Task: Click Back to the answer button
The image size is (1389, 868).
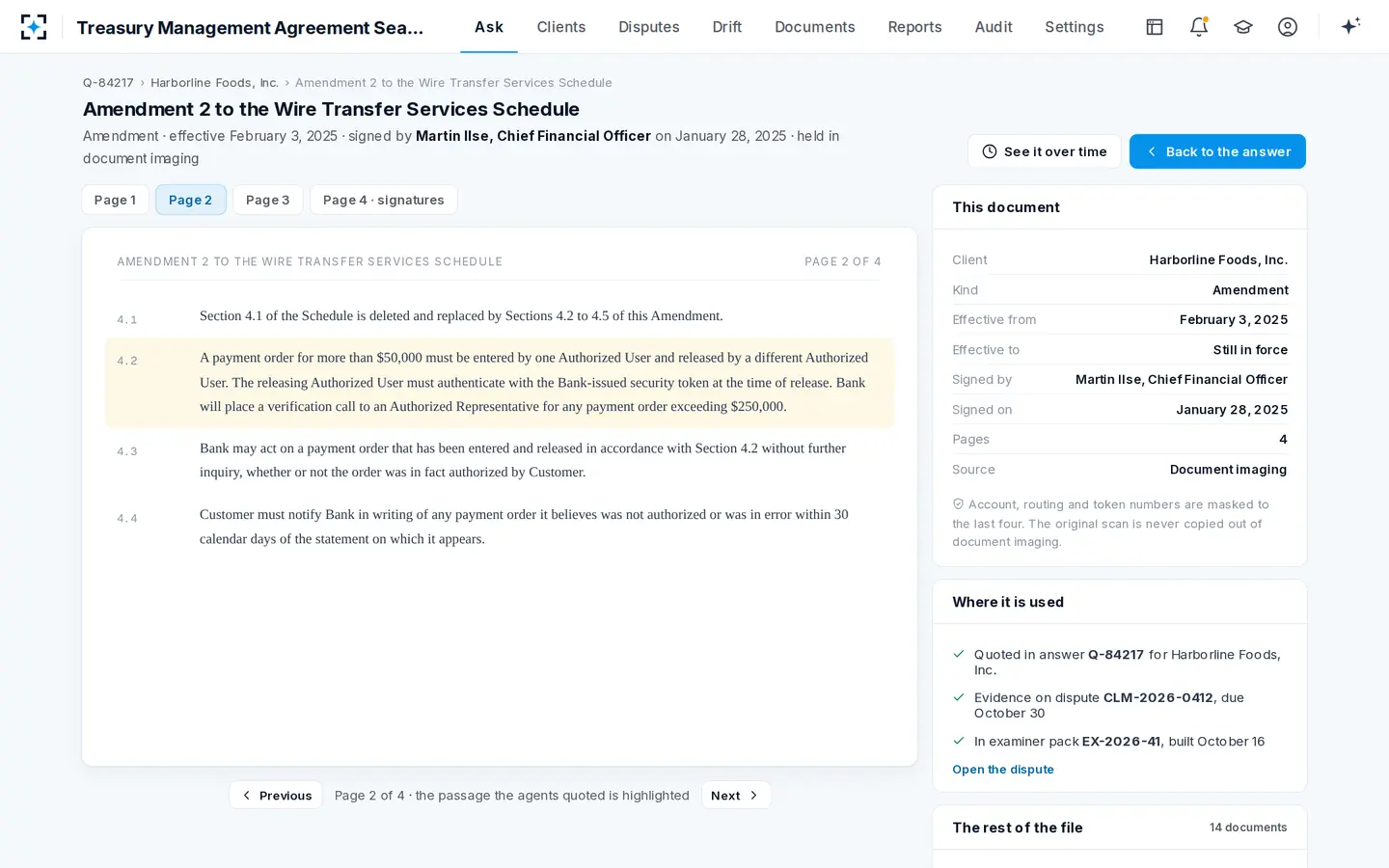Action: (1217, 151)
